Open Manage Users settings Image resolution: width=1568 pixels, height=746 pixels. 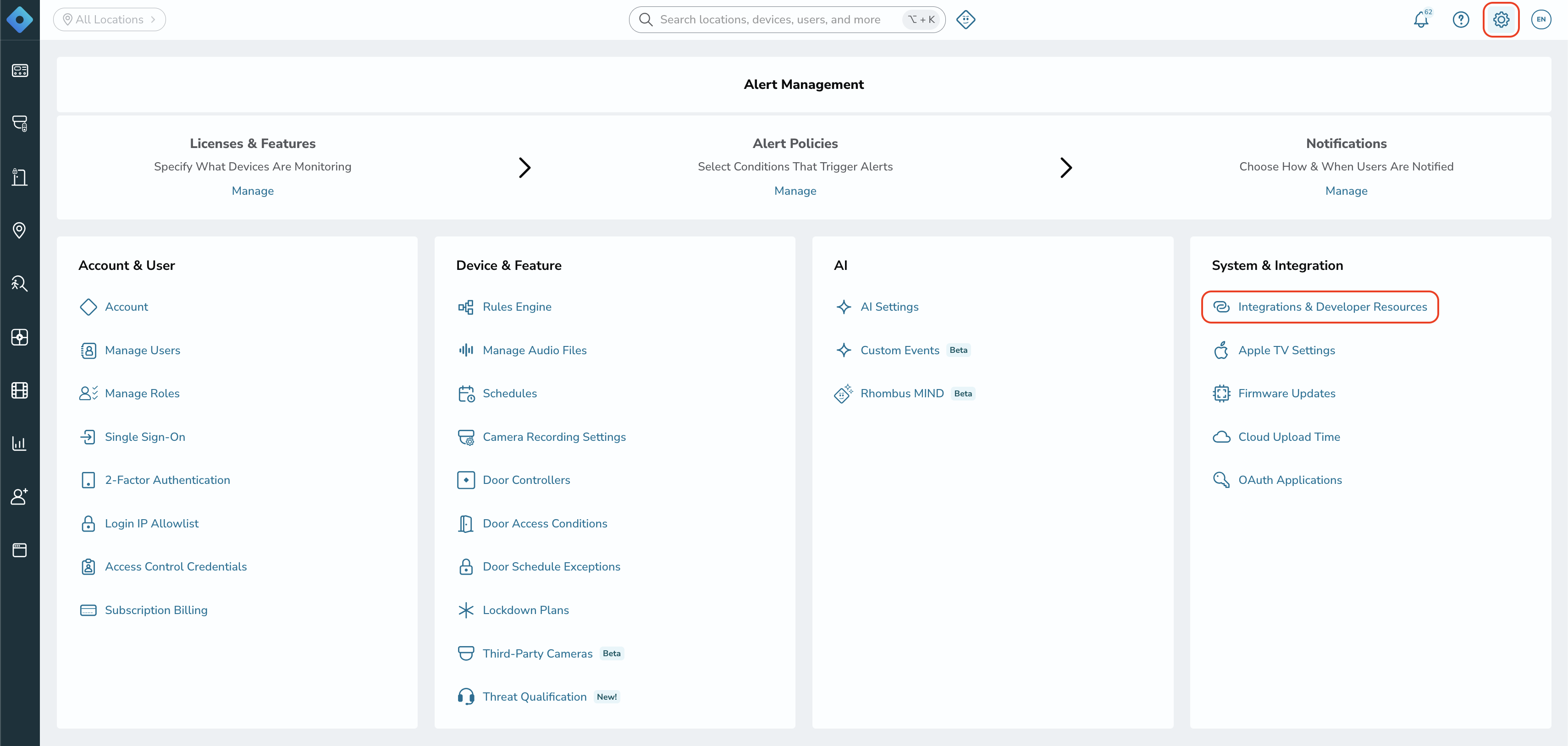tap(143, 350)
